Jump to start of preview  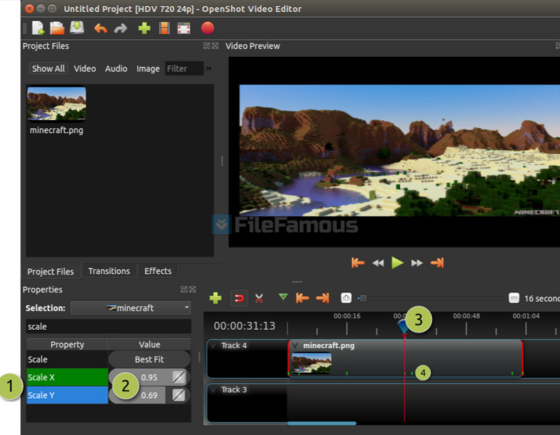point(358,263)
